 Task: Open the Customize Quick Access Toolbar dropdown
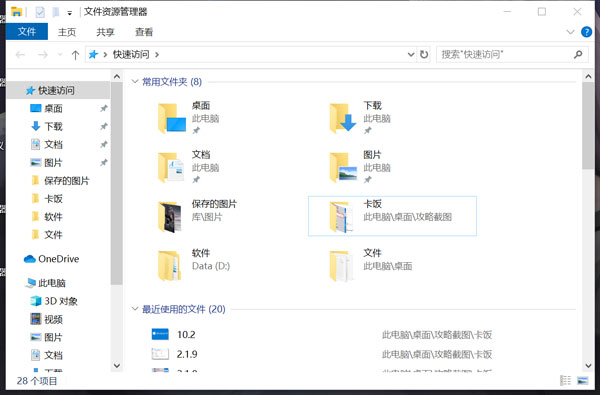[x=70, y=13]
